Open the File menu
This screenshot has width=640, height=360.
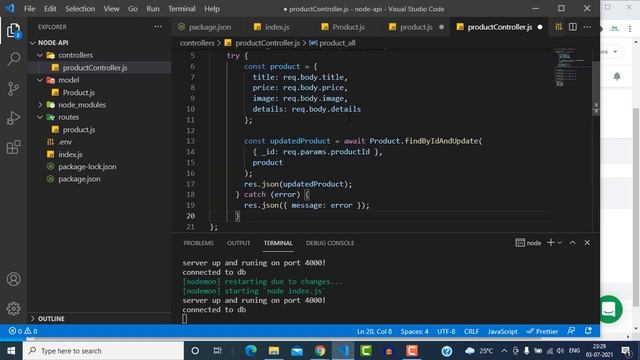(29, 9)
